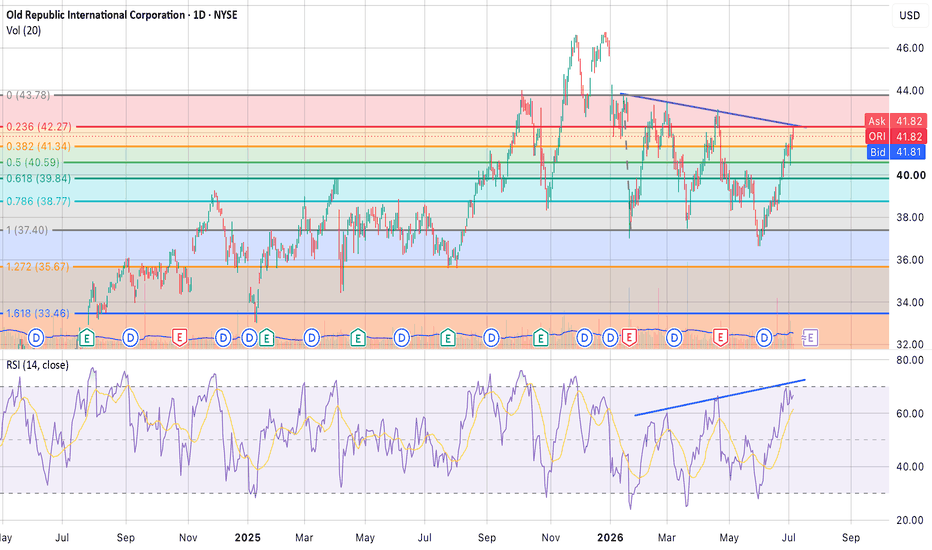The width and height of the screenshot is (932, 550).
Task: Open the green earnings marker from July 2024
Action: pos(87,338)
